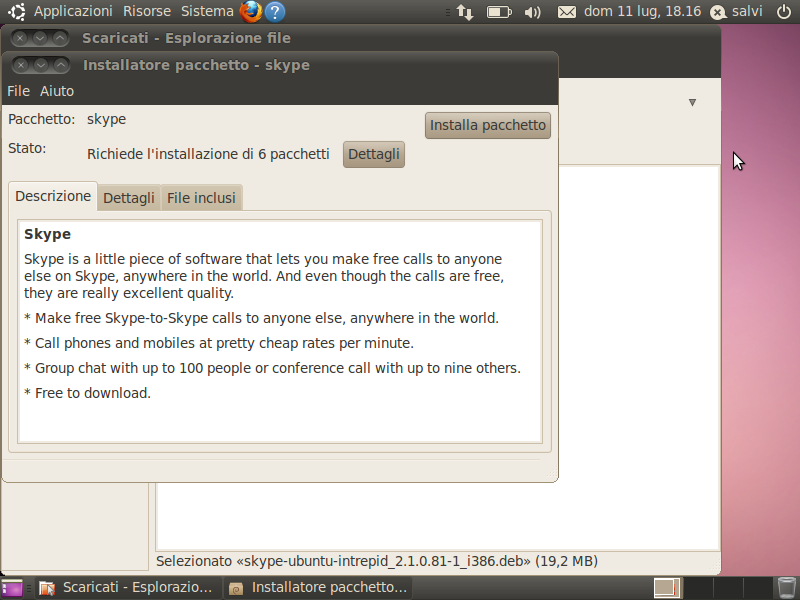Viewport: 800px width, 600px height.
Task: Click the Installa pacchetto button
Action: [x=488, y=125]
